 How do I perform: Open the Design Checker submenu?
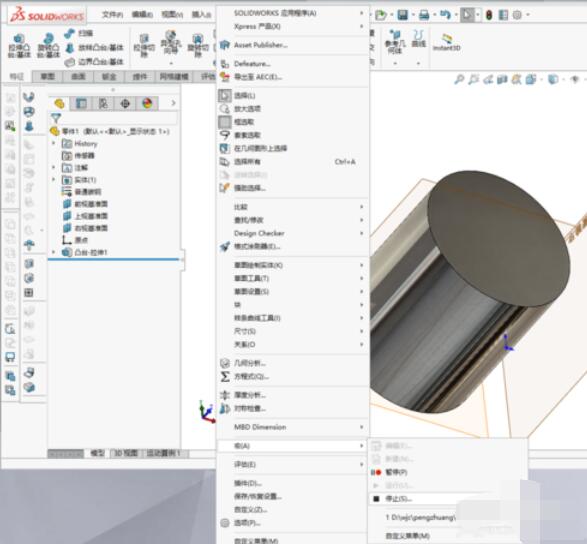(293, 233)
